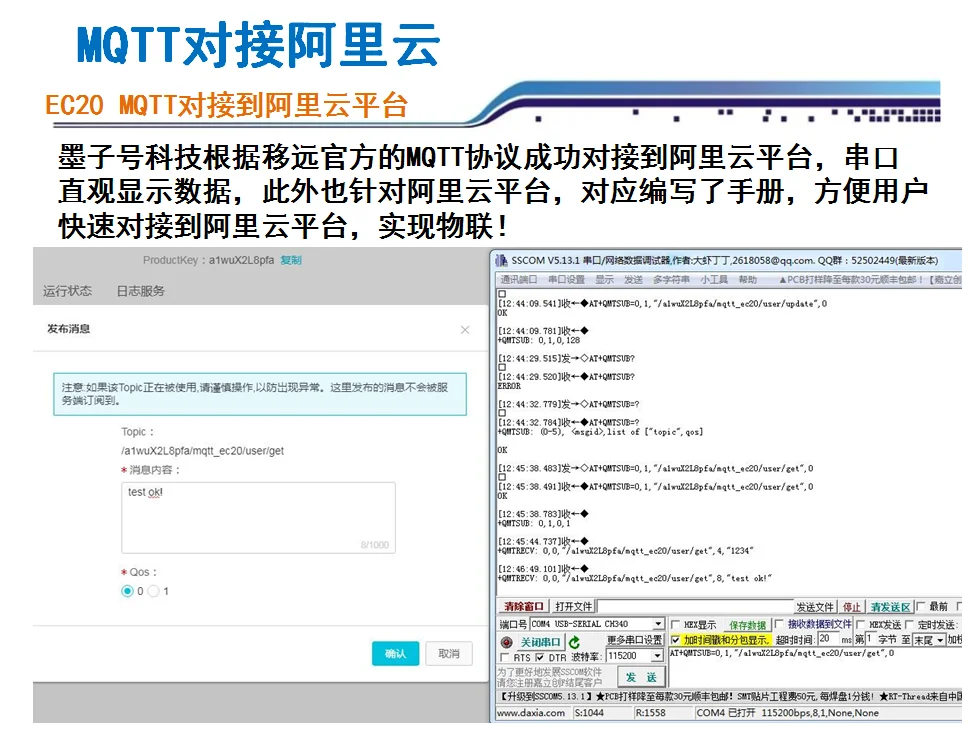Click the 超时时间 input field
Image resolution: width=969 pixels, height=729 pixels.
(828, 639)
